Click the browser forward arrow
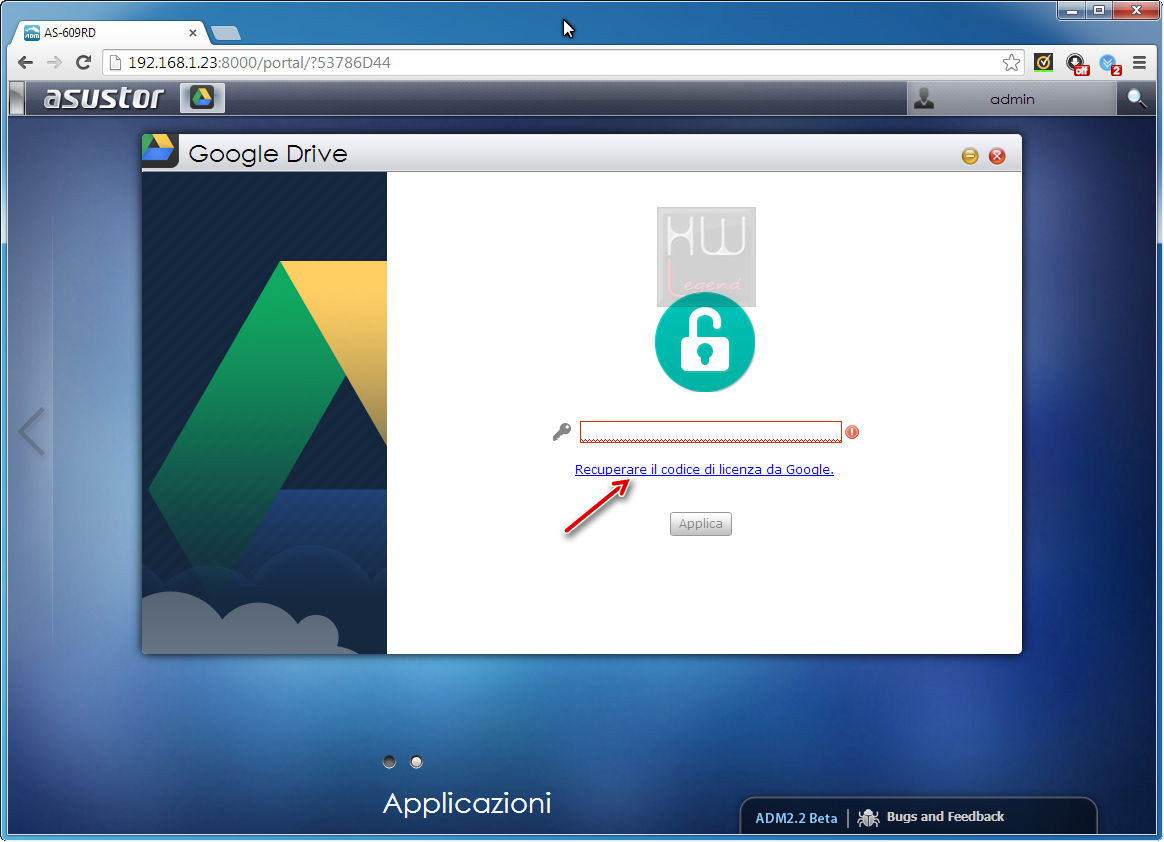 click(54, 62)
